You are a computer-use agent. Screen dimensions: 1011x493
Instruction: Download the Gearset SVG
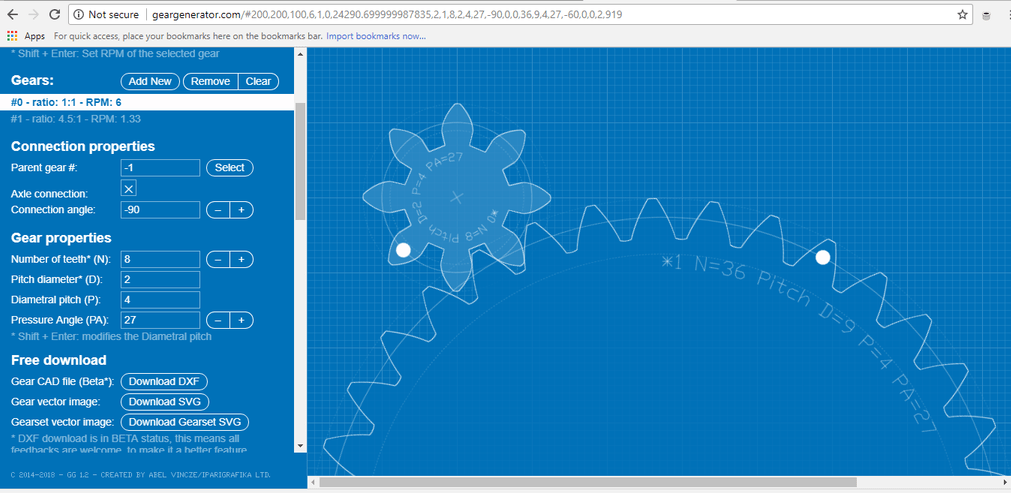click(184, 422)
